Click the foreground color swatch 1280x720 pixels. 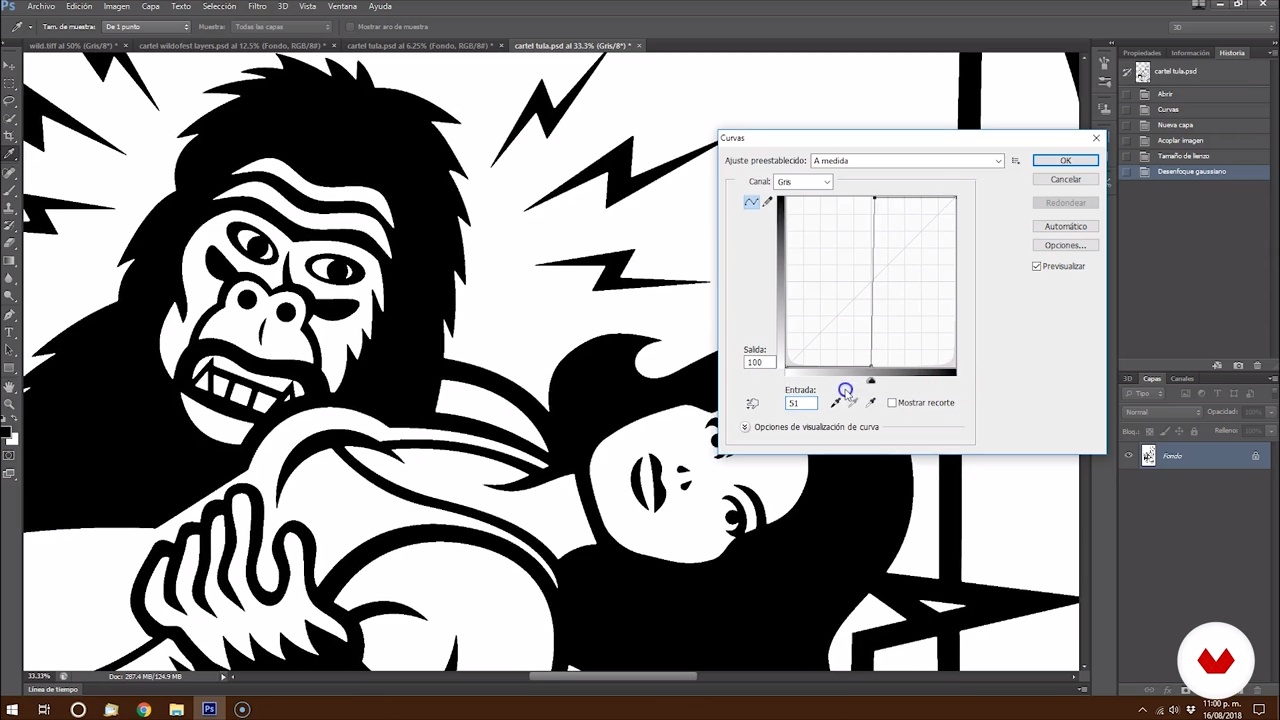pyautogui.click(x=6, y=432)
